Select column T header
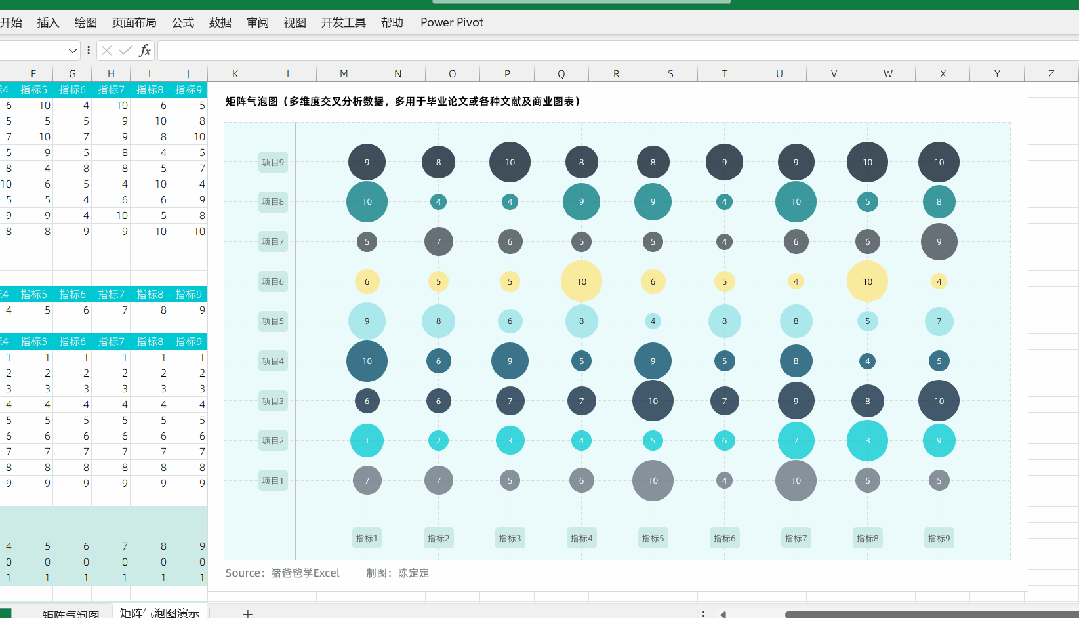The width and height of the screenshot is (1079, 618). coord(725,73)
